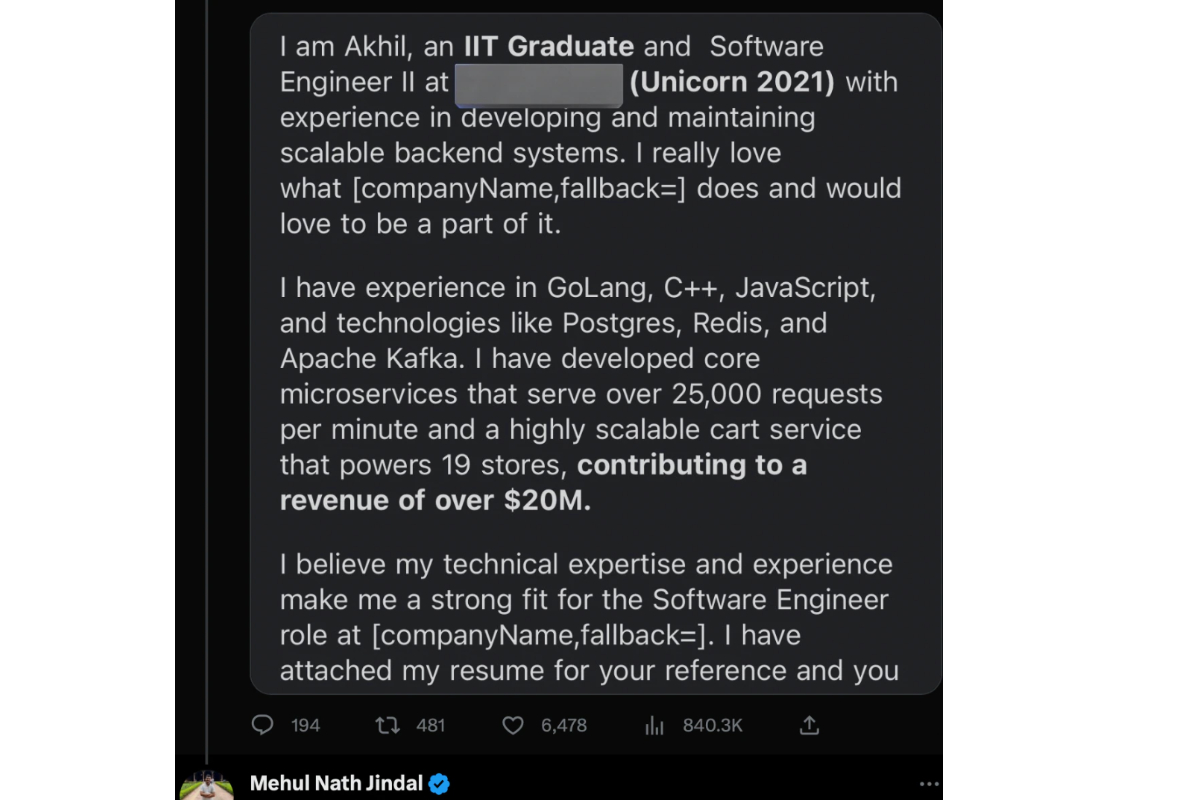Click the 481 reposts count
This screenshot has height=800, width=1200.
(x=430, y=725)
